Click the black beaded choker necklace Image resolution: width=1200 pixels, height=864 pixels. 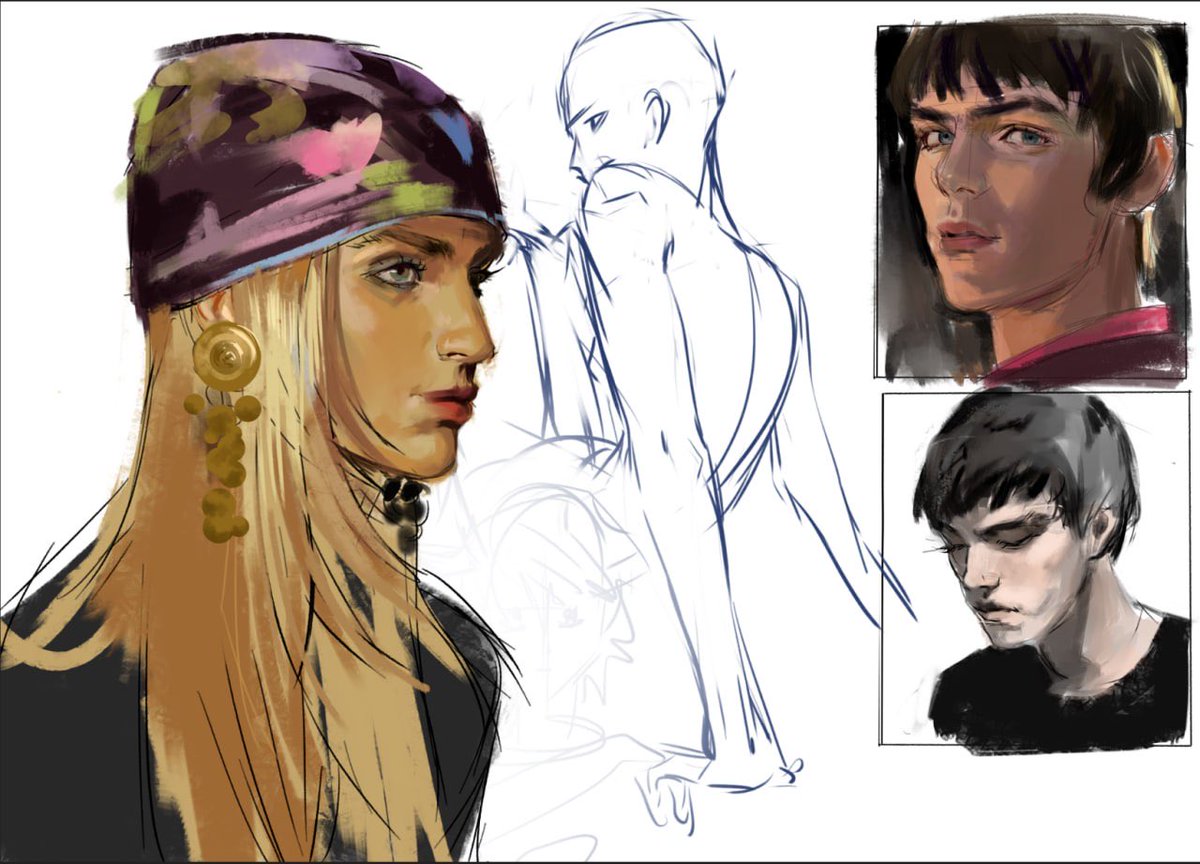pos(407,510)
